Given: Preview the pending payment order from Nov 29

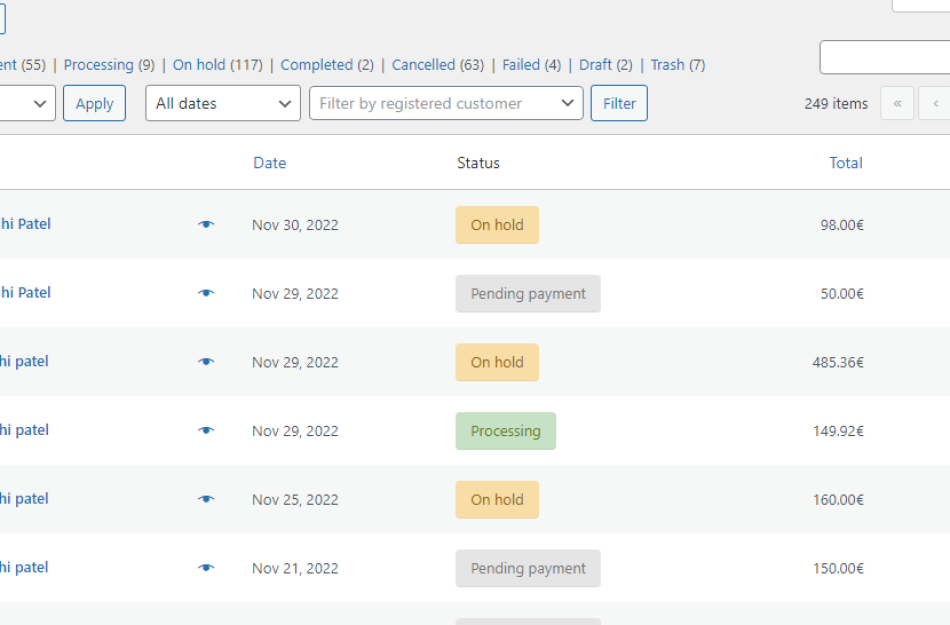Looking at the screenshot, I should pyautogui.click(x=205, y=293).
